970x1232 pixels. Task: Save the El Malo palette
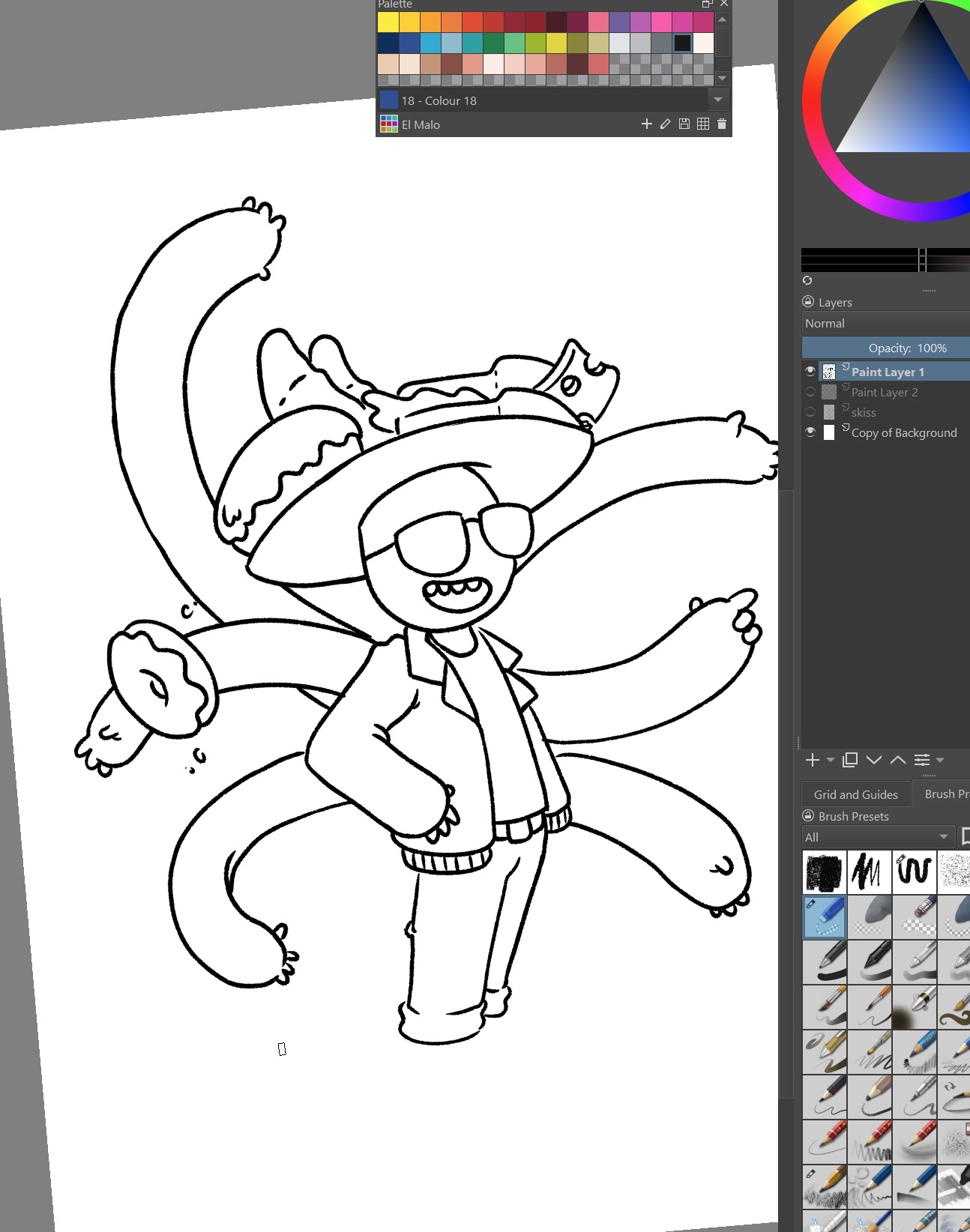click(684, 124)
